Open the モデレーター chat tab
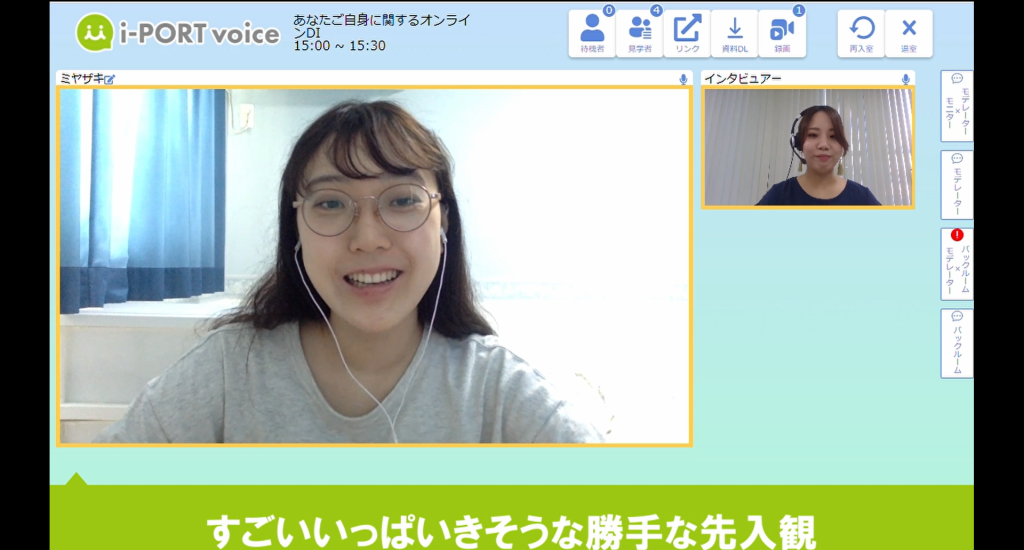 point(956,185)
